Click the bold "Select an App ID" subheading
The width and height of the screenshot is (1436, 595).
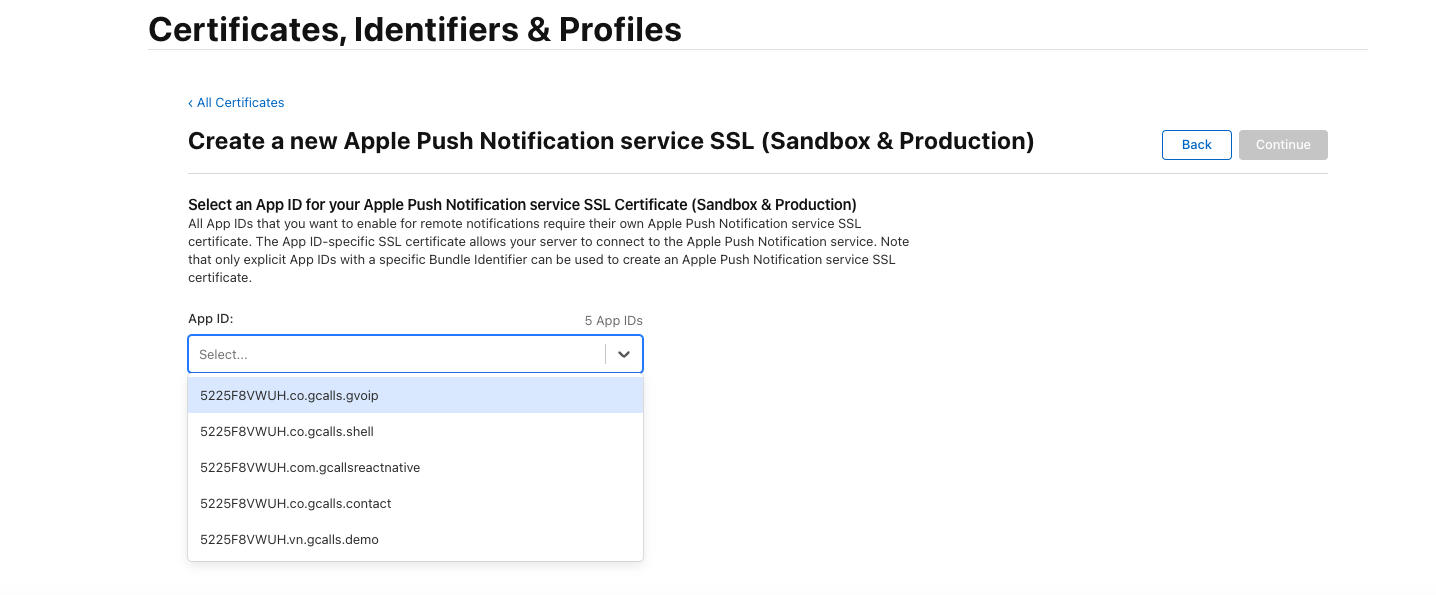point(522,205)
